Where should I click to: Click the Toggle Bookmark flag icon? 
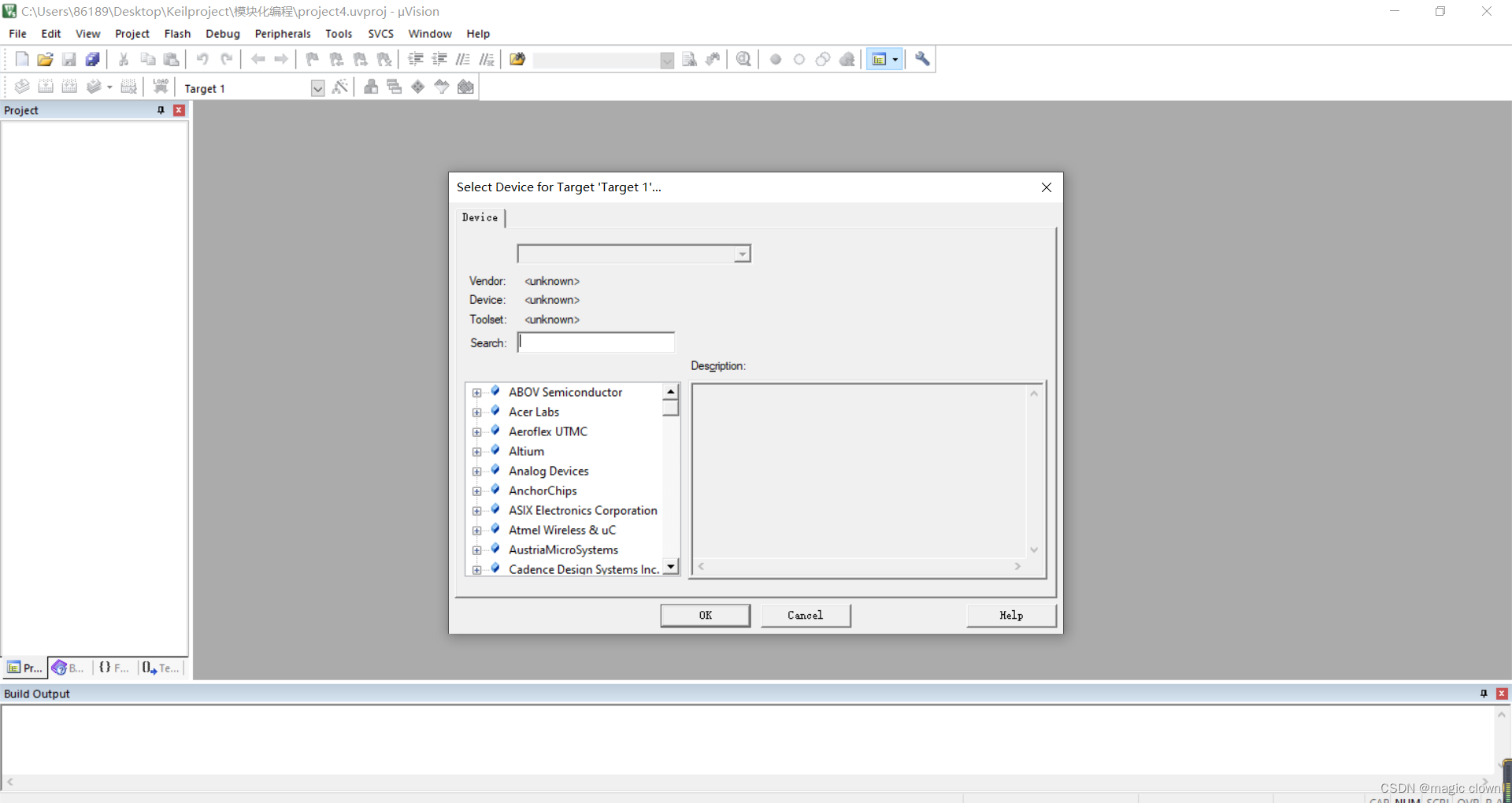click(x=313, y=59)
